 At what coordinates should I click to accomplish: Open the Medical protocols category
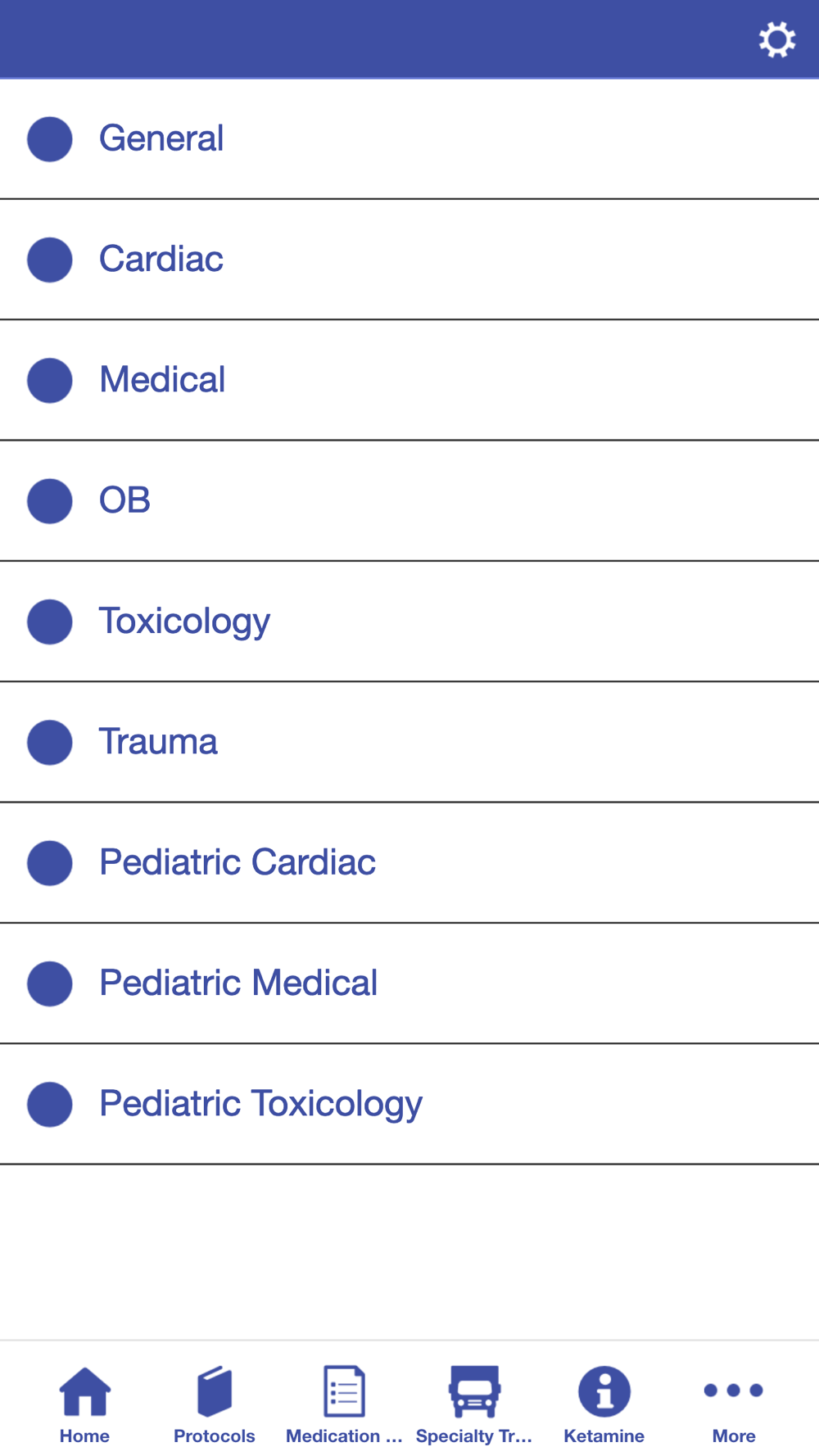tap(162, 380)
